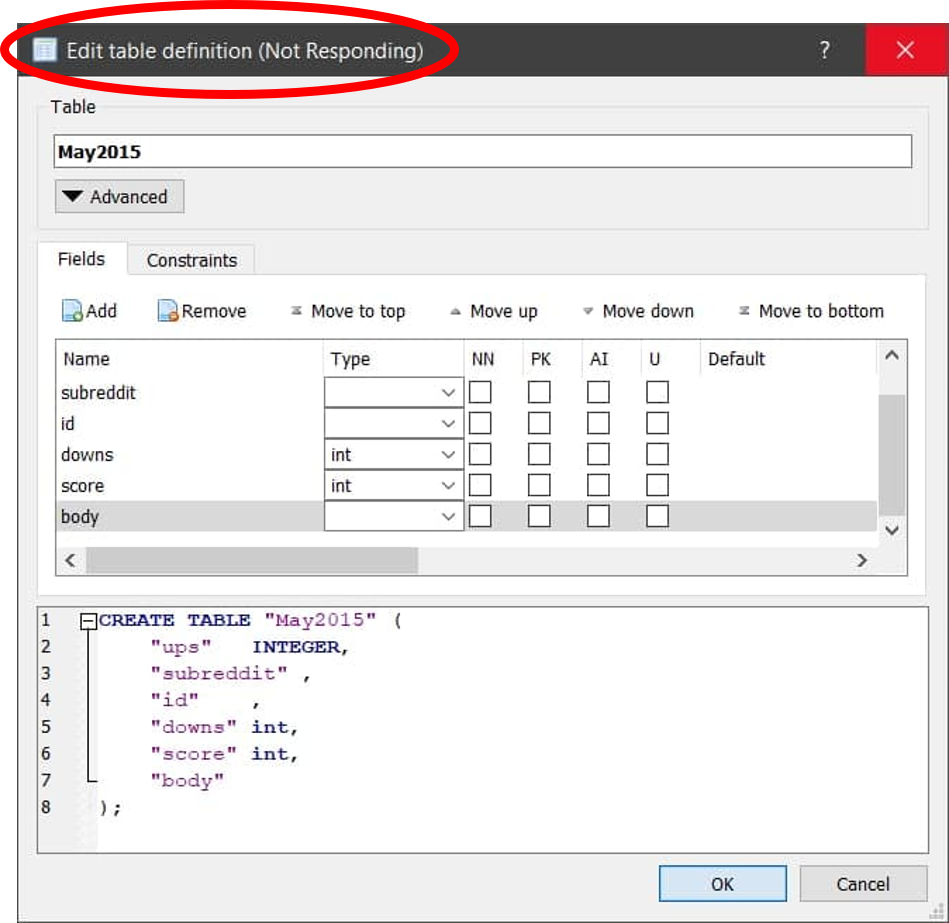The width and height of the screenshot is (949, 923).
Task: Click fields list scroll left arrow
Action: pyautogui.click(x=70, y=560)
